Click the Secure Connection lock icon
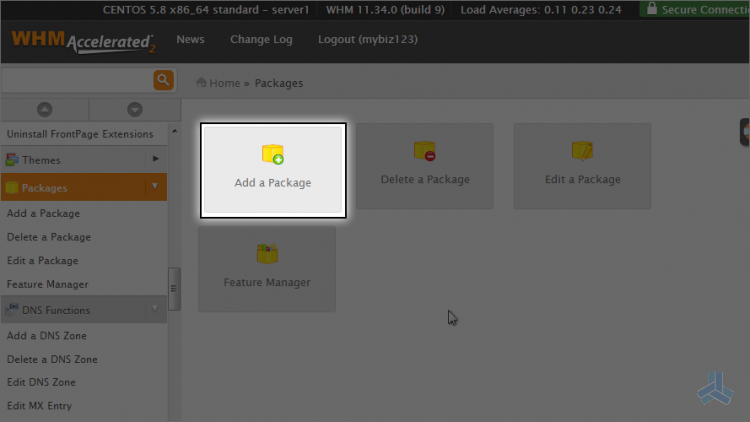 [x=651, y=9]
